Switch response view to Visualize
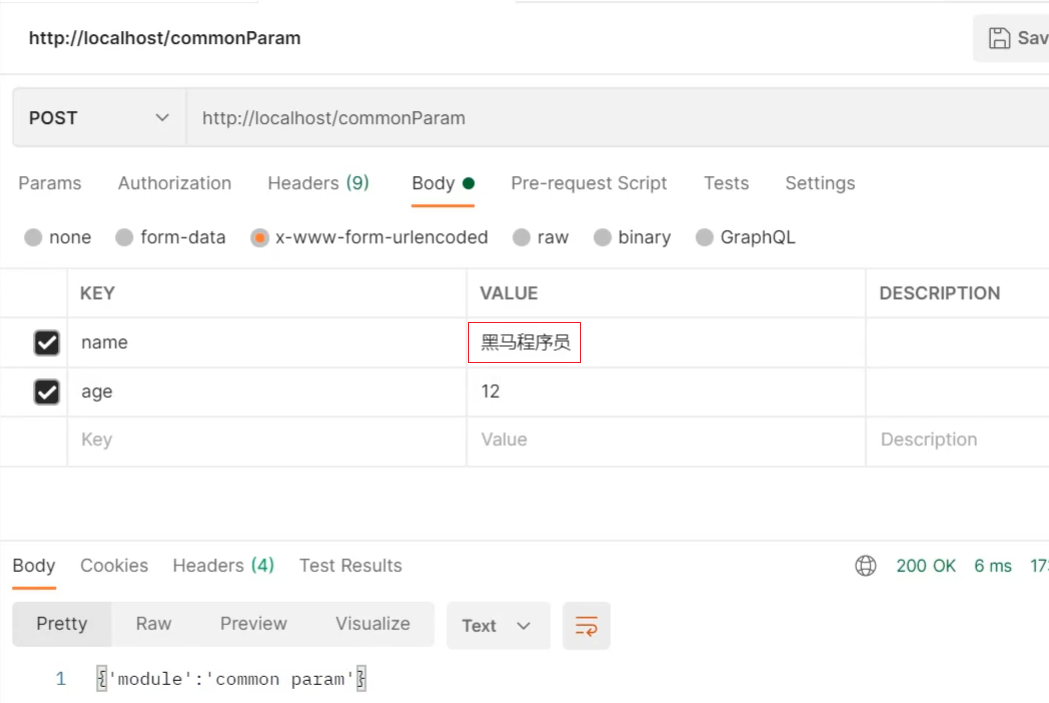Viewport: 1049px width, 703px height. pyautogui.click(x=373, y=624)
